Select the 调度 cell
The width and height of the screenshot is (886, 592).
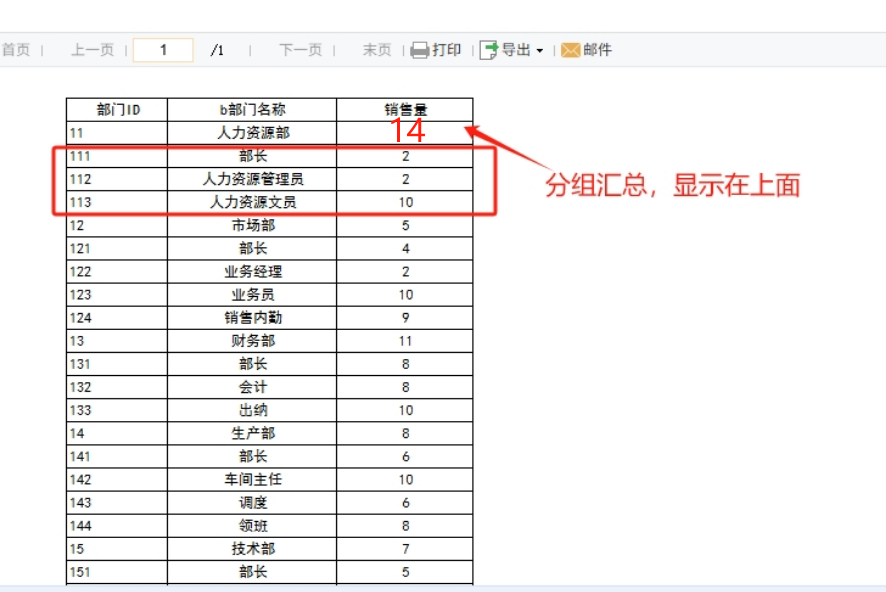252,503
